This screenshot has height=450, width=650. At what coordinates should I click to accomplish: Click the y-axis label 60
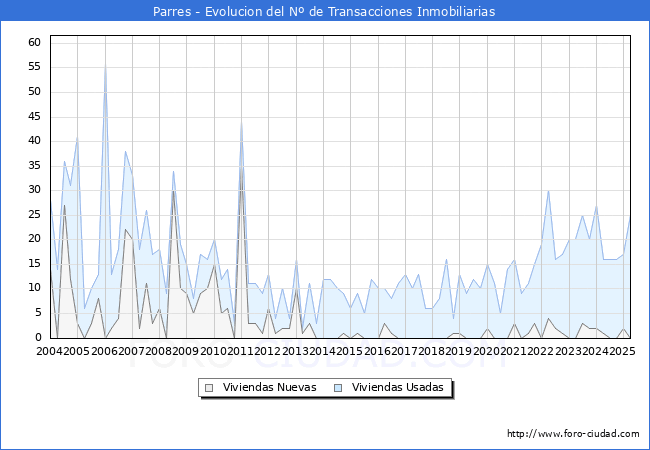(35, 42)
